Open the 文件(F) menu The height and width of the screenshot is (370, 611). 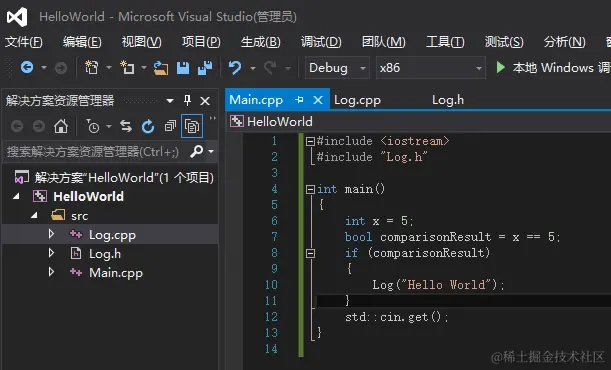[x=24, y=42]
